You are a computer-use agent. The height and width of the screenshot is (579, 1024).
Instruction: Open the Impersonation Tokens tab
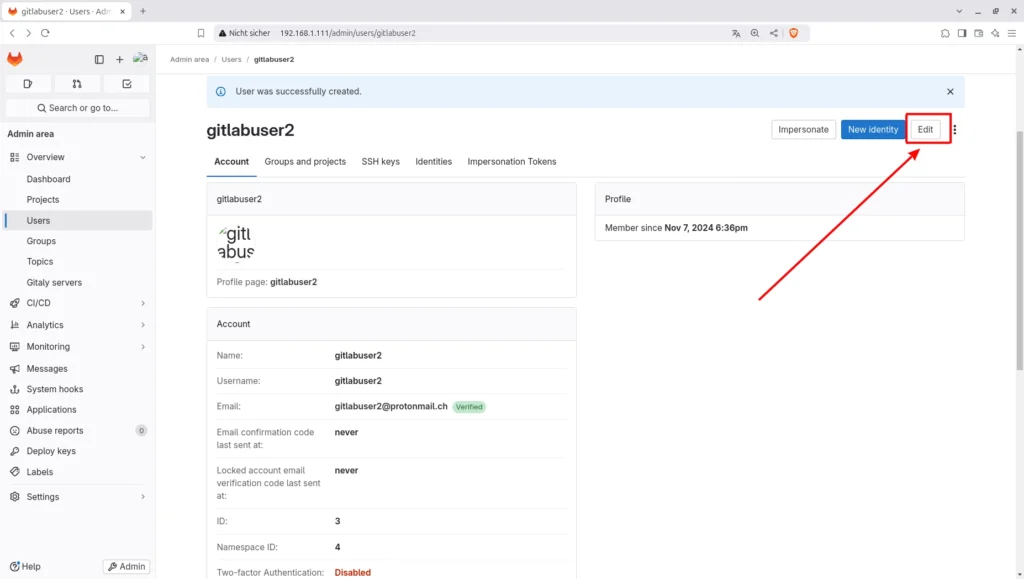coord(511,162)
